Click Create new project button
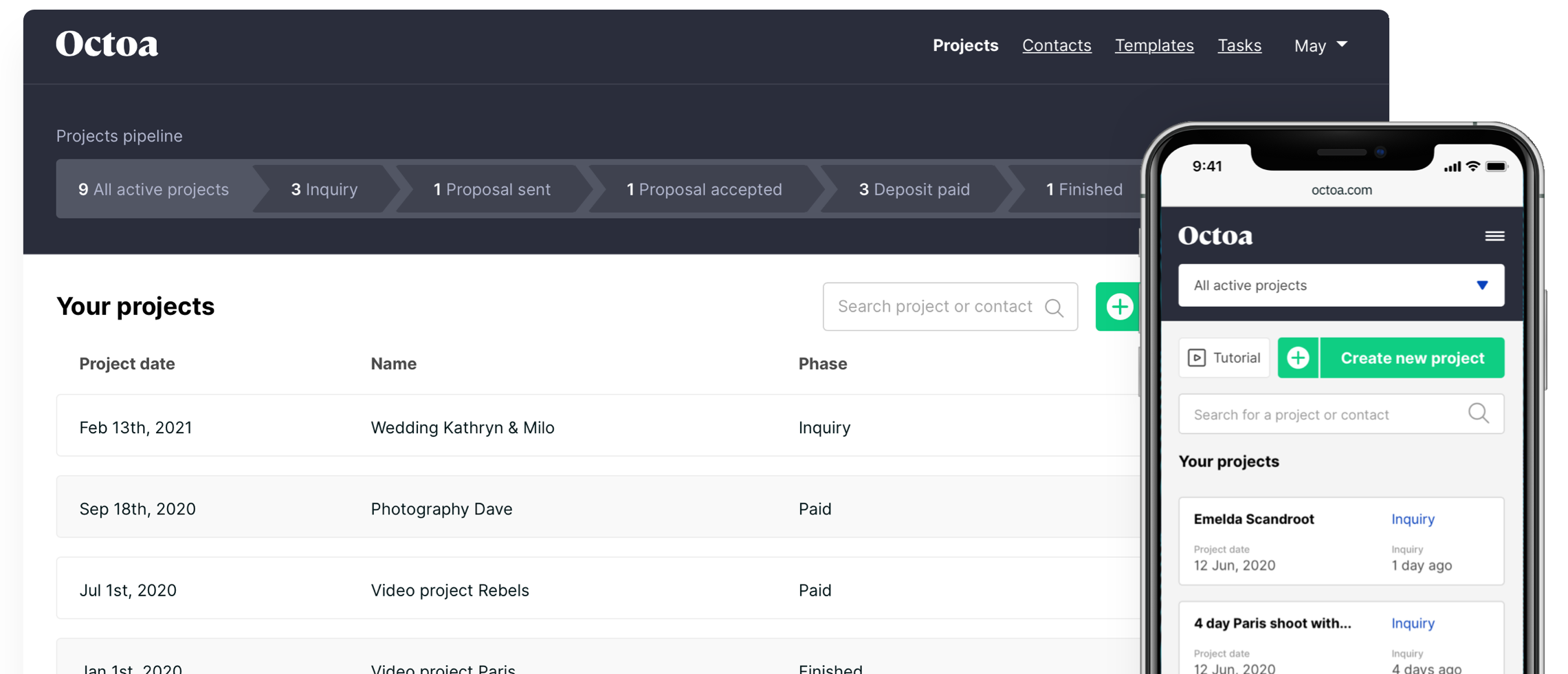 1412,358
